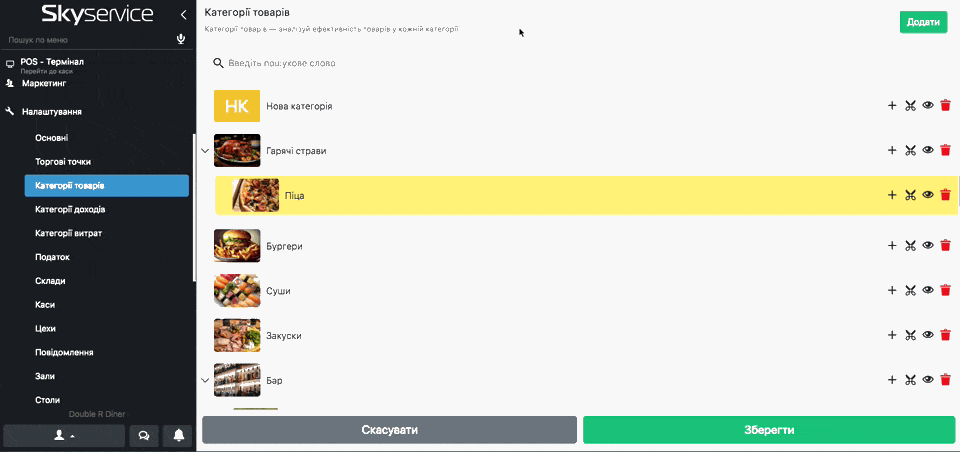Viewport: 960px width, 452px height.
Task: Click the Додати button
Action: click(x=923, y=22)
